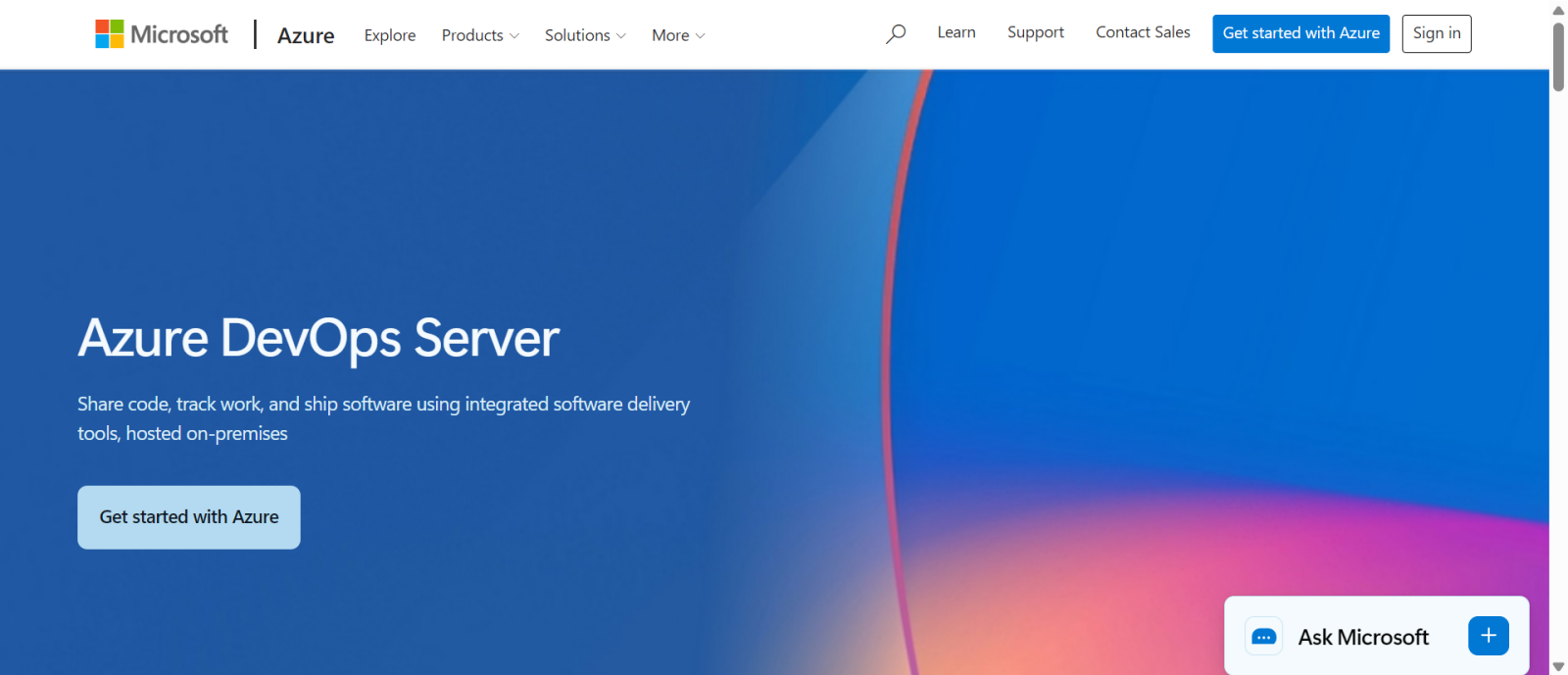Click the Azure DevOps Server heading

(x=318, y=339)
